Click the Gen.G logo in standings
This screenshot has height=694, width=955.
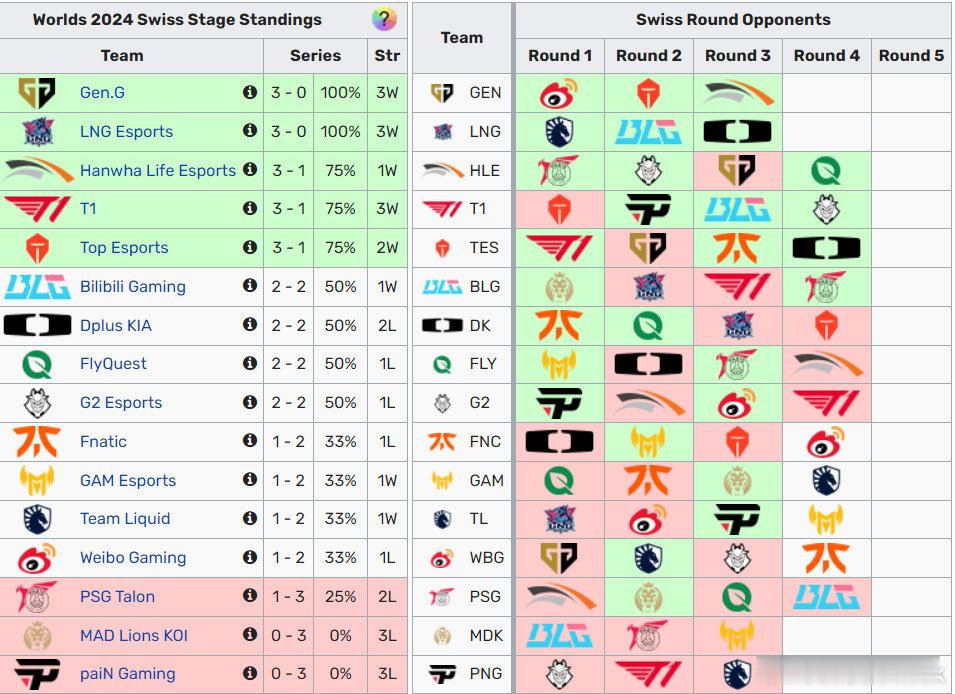coord(37,93)
